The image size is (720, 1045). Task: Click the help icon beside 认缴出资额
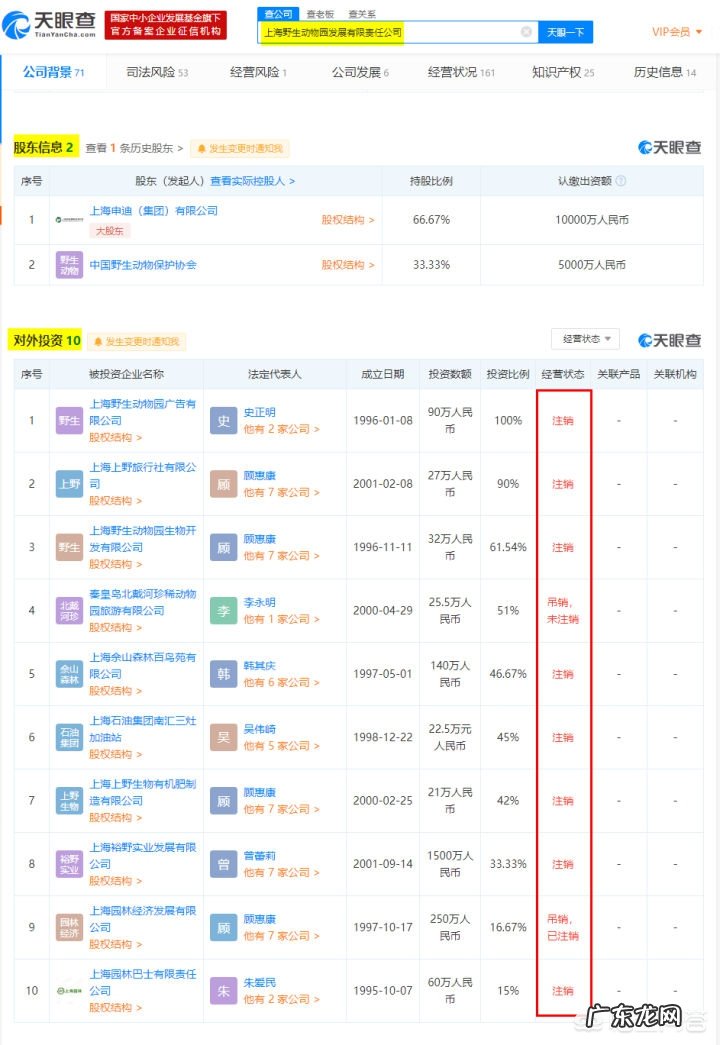[621, 181]
